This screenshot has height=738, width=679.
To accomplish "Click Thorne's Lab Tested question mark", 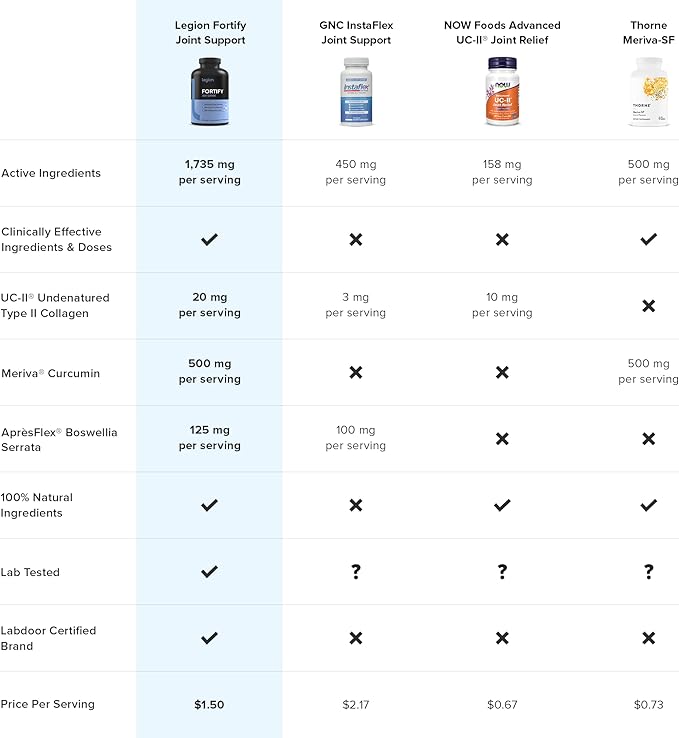I will (649, 571).
